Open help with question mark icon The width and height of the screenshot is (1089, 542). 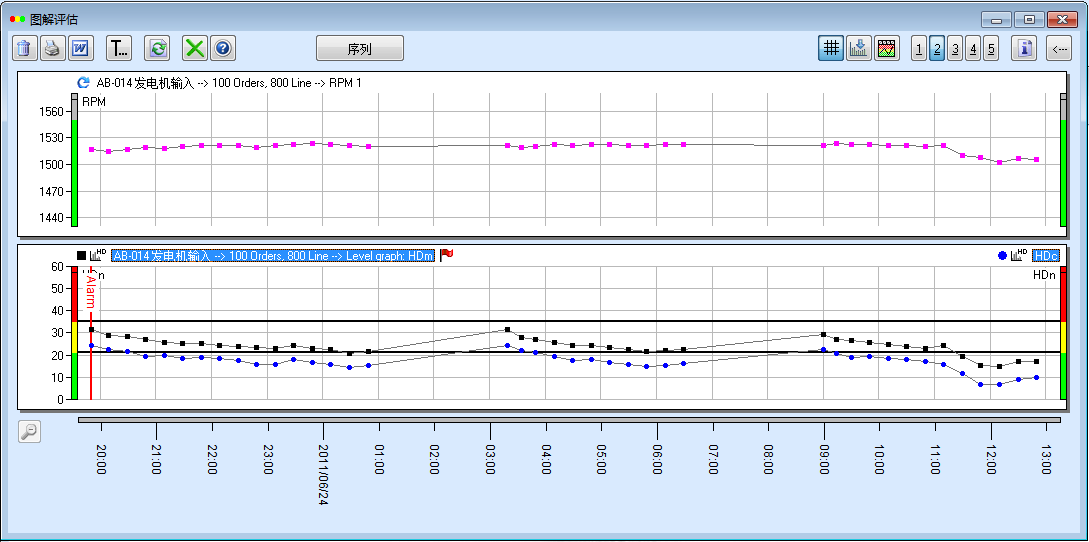[x=222, y=48]
